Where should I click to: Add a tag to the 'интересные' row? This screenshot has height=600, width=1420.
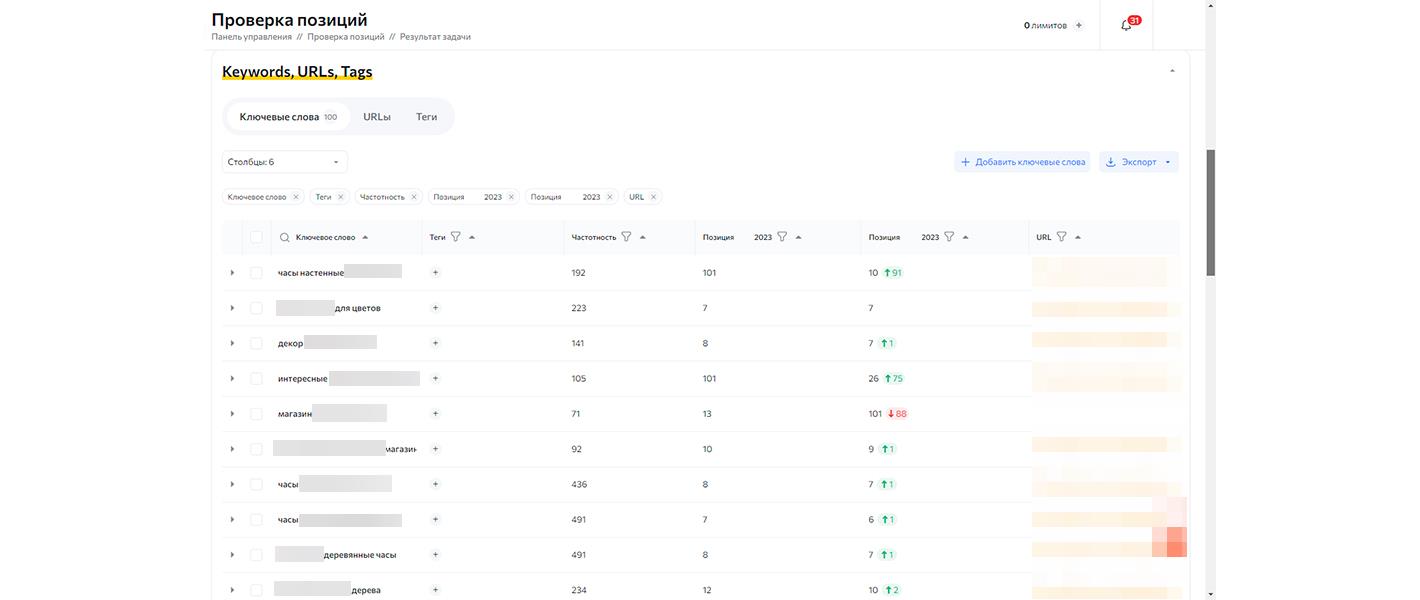tap(435, 378)
